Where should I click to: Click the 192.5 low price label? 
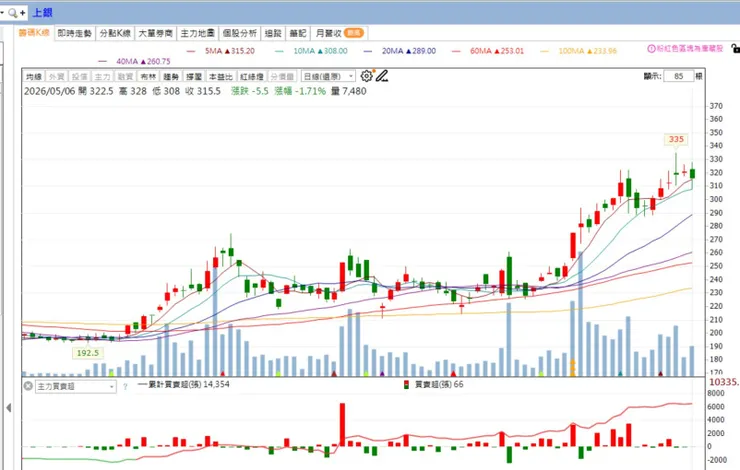[87, 352]
